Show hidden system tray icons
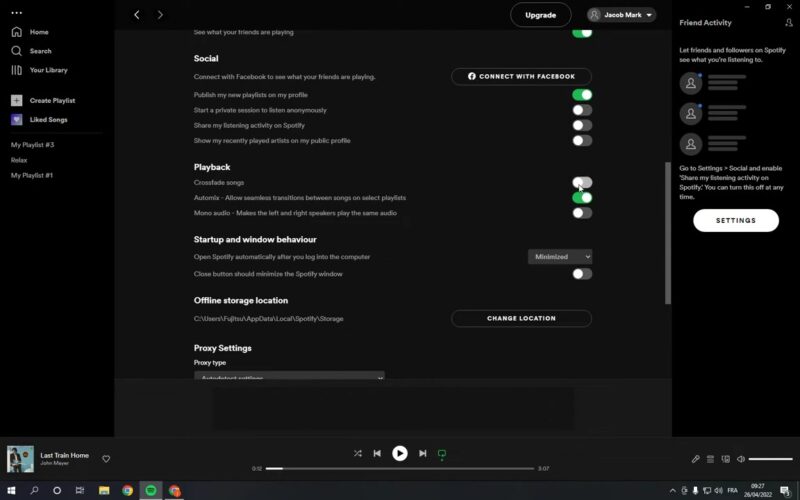Screen dimensions: 800x500 tap(672, 491)
